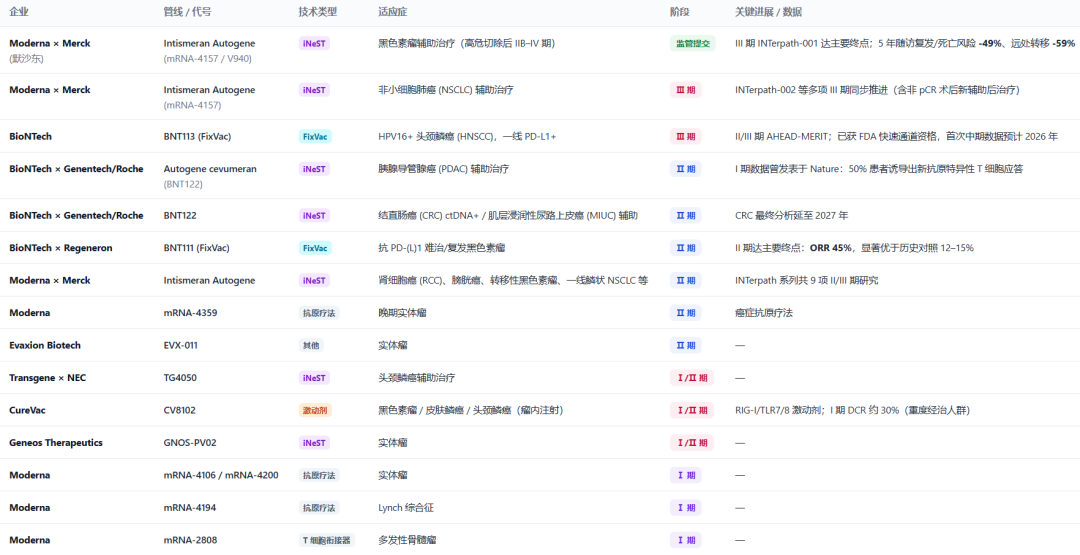Viewport: 1080px width, 555px height.
Task: Select the Evaxion Biotech company cell
Action: tap(45, 345)
